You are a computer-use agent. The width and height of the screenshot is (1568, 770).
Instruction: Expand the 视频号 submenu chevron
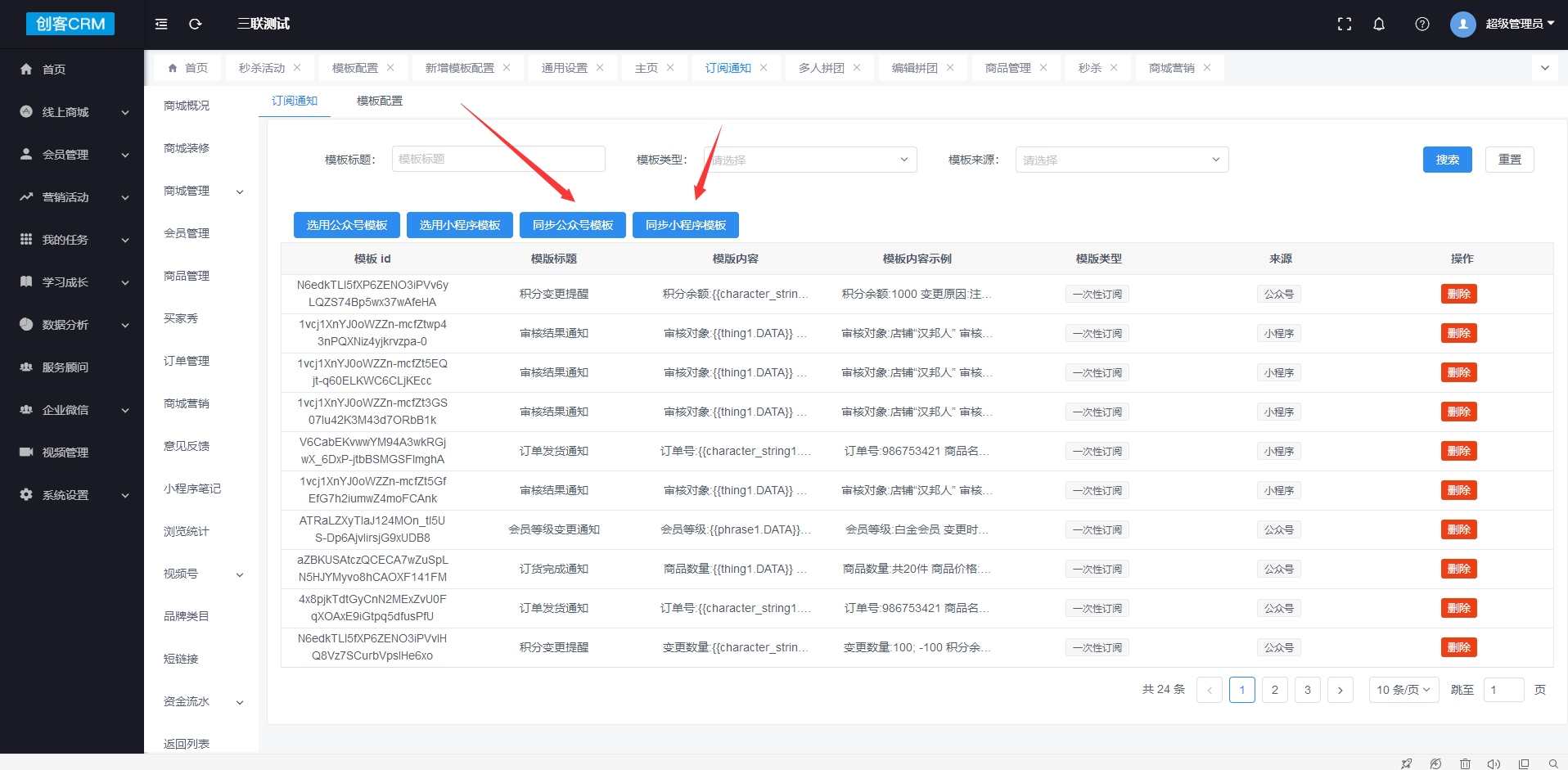[240, 574]
